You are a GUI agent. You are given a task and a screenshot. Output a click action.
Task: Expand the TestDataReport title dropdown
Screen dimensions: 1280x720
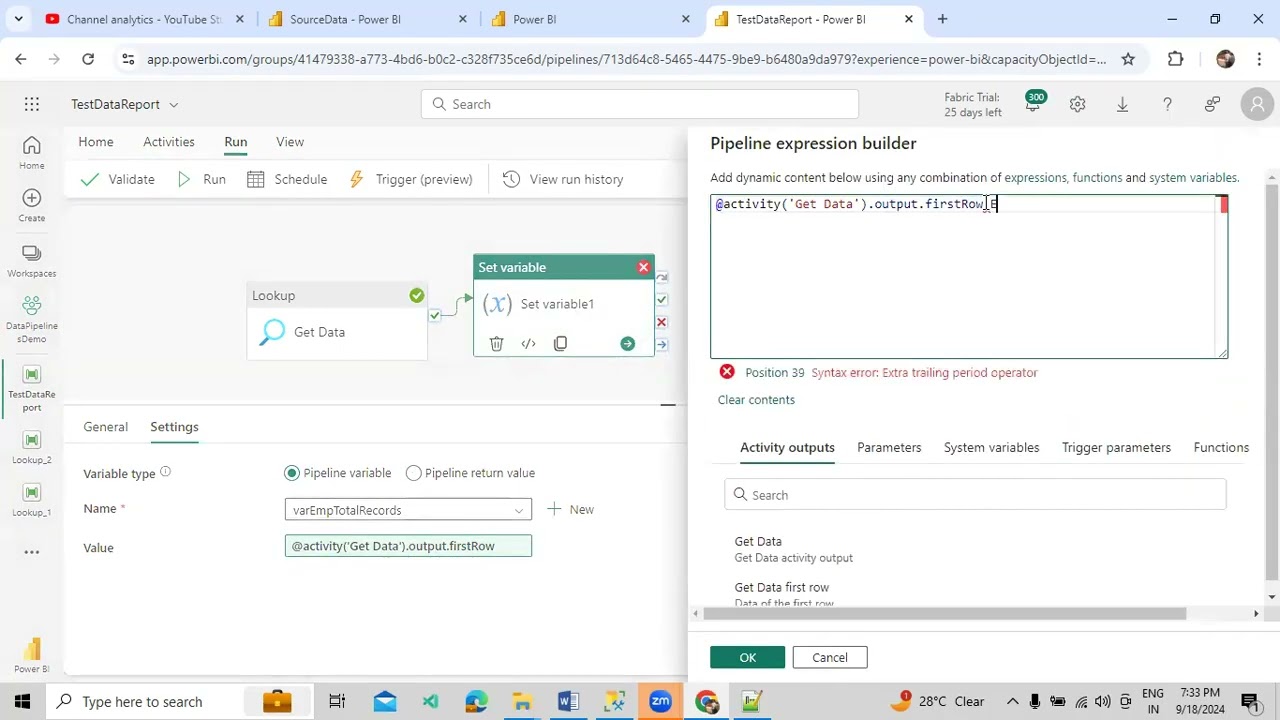pos(173,104)
